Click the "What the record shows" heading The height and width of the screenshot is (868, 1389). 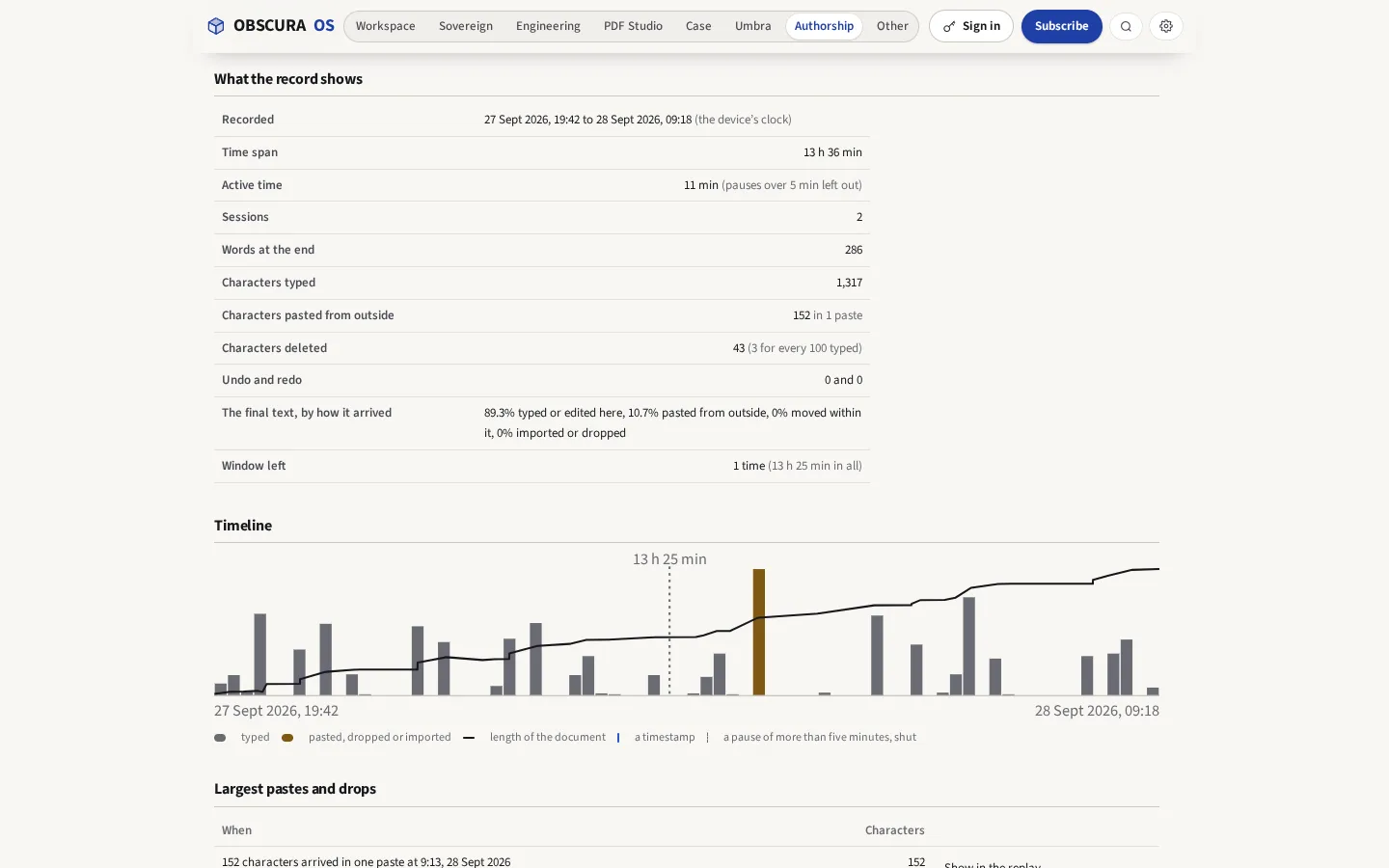(x=288, y=79)
